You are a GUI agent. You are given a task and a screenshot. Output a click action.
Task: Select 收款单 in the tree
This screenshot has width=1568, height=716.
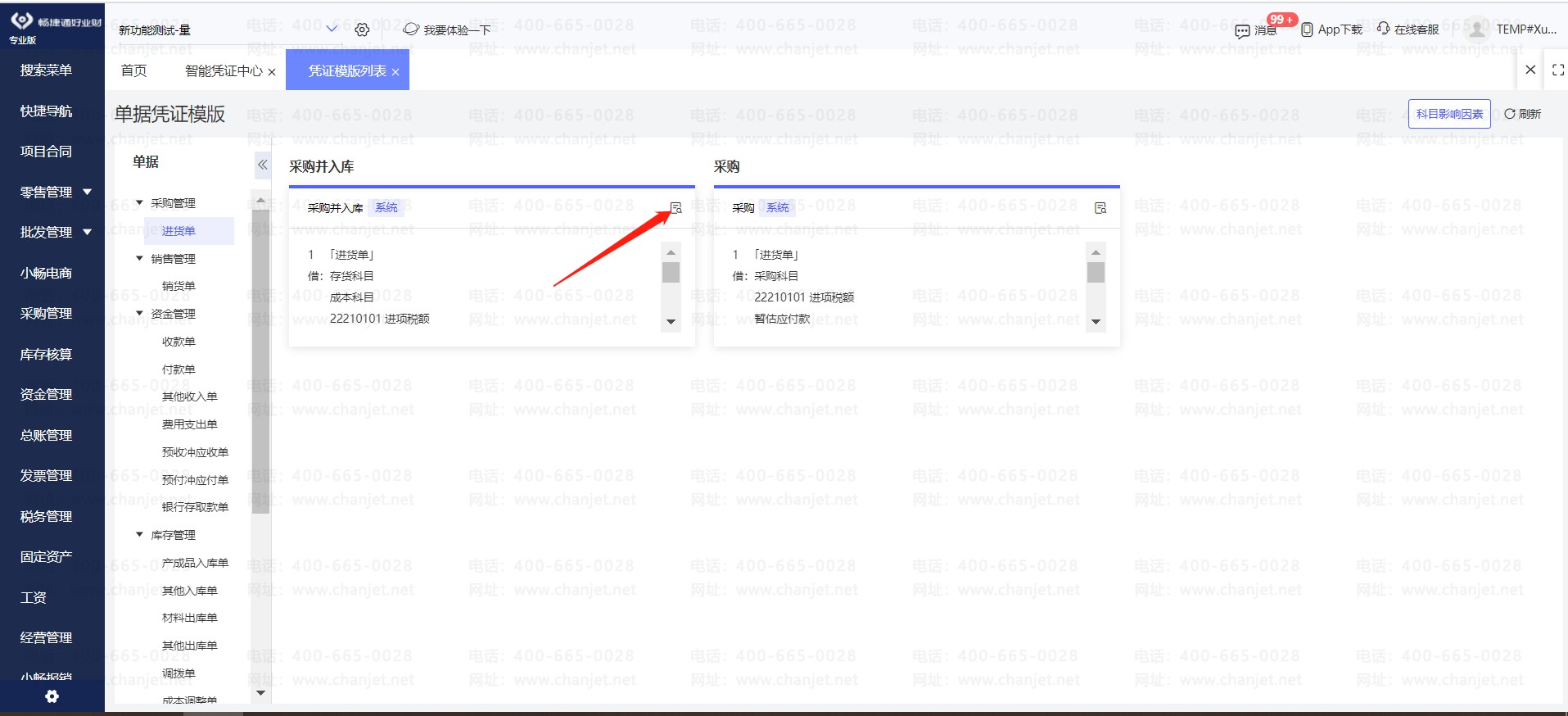[x=178, y=342]
